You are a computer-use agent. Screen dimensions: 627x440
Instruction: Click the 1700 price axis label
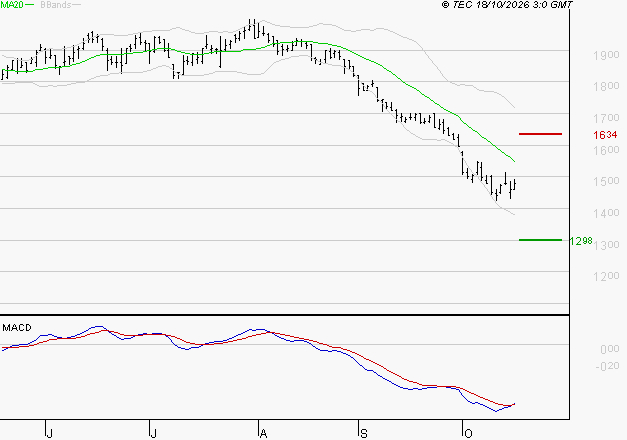606,118
